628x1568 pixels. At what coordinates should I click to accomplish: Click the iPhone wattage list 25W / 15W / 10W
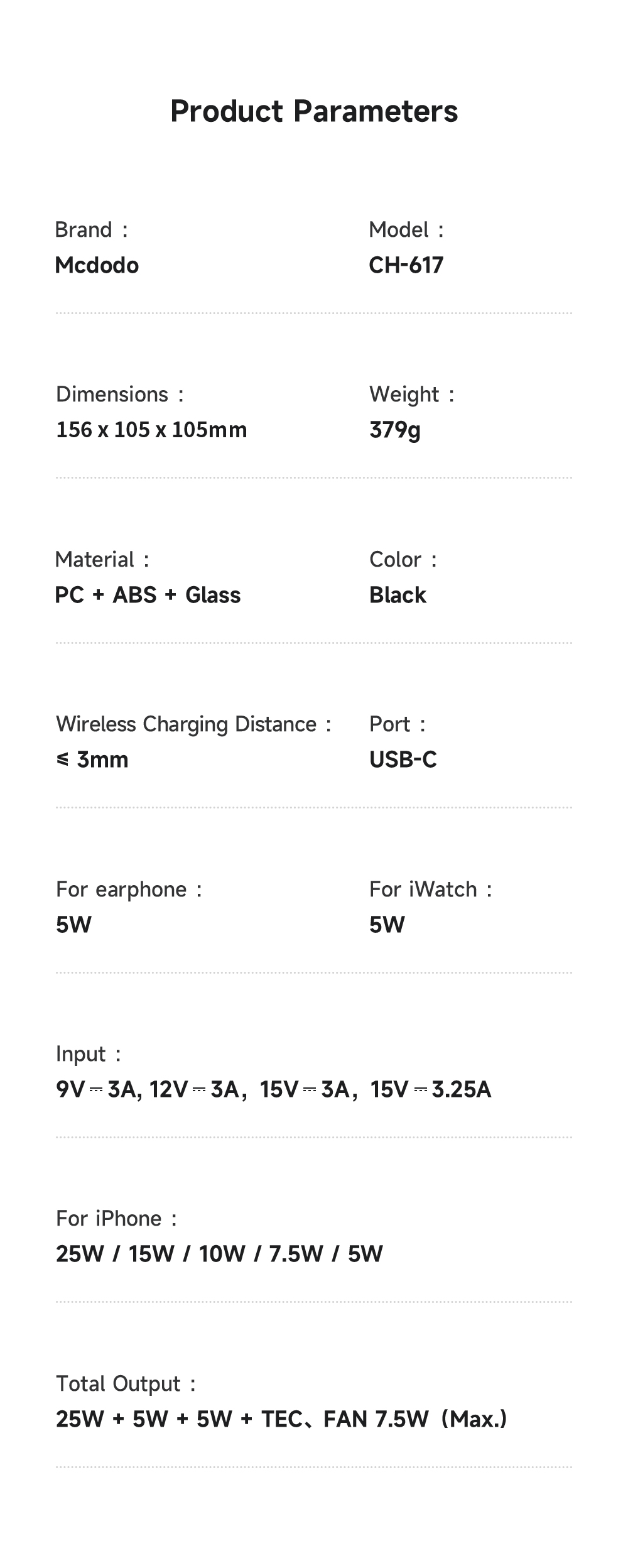pyautogui.click(x=219, y=1254)
